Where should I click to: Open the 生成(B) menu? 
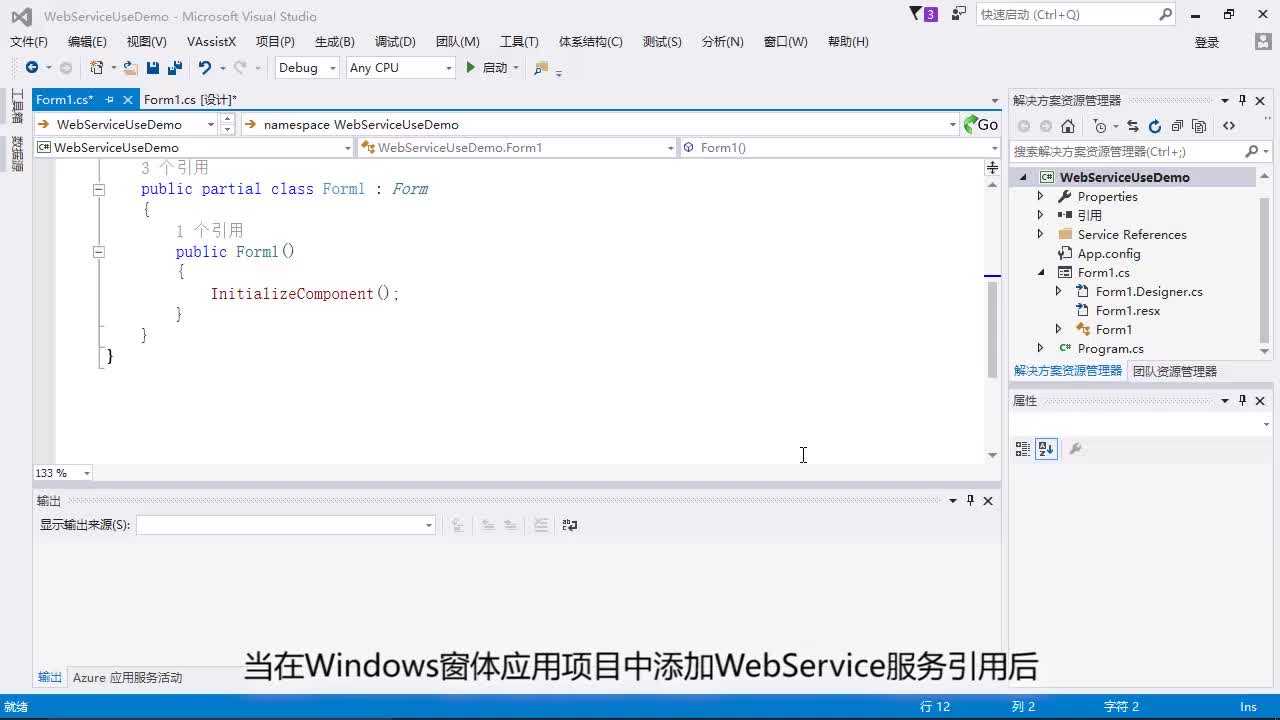point(335,42)
